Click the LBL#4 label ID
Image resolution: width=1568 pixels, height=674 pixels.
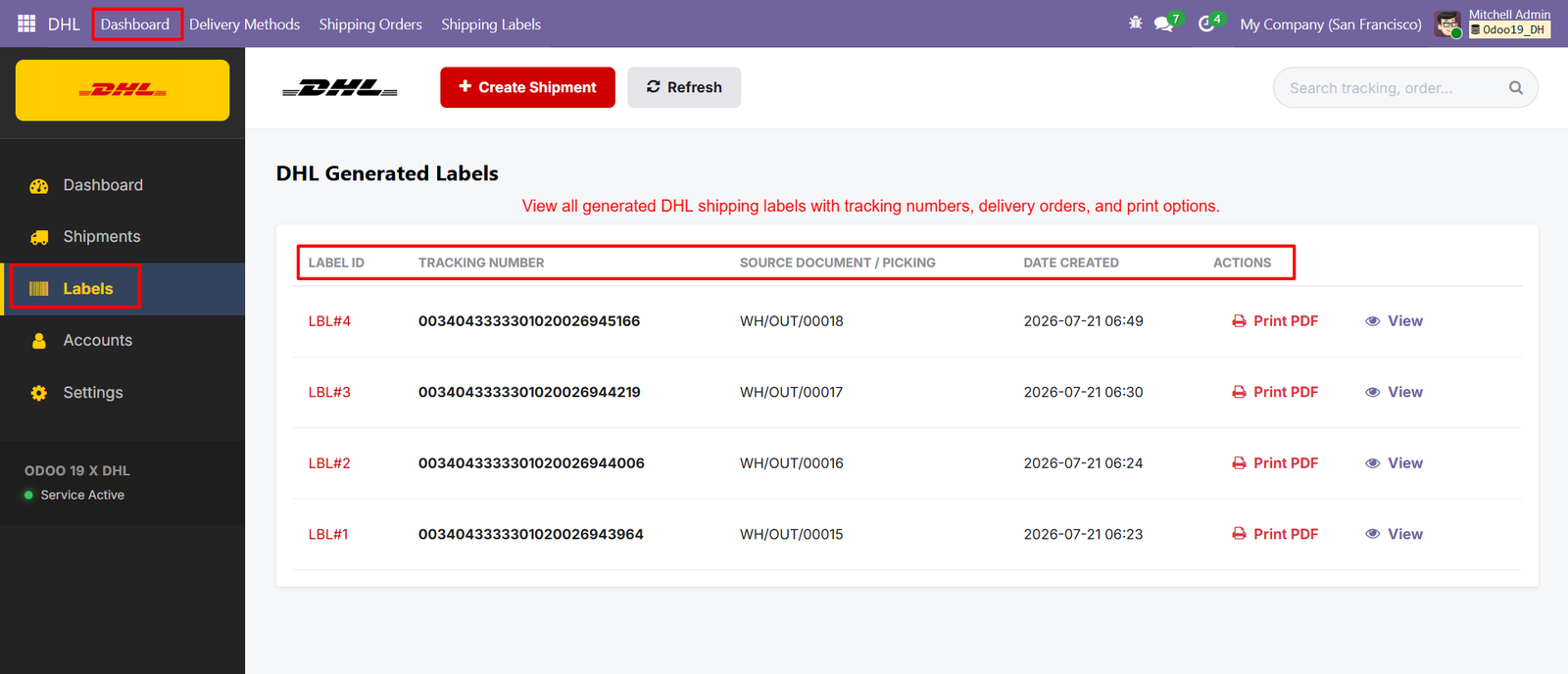329,321
